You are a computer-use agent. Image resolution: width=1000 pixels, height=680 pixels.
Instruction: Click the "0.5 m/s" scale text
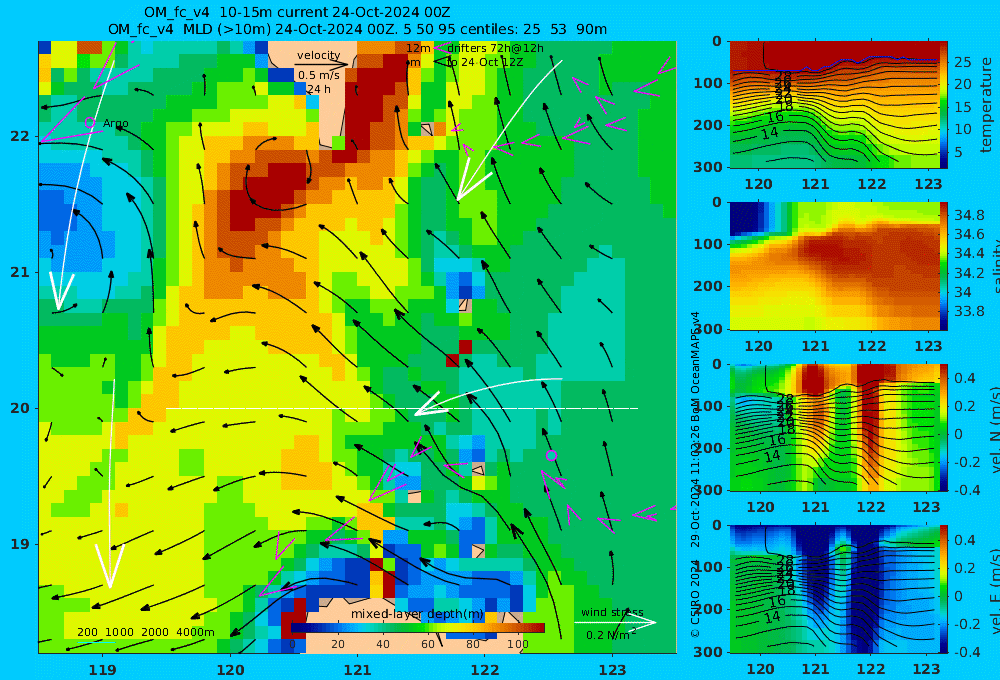(318, 75)
